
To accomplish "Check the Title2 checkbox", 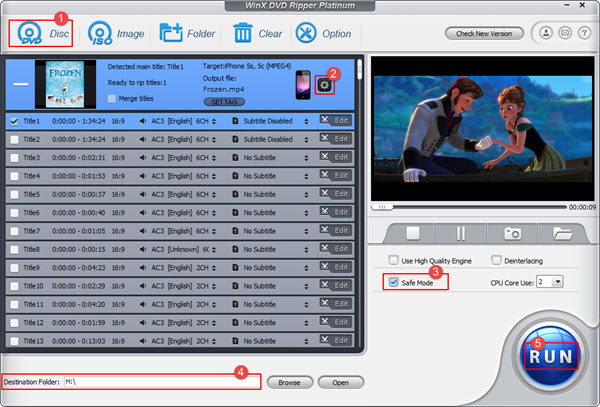I will [14, 140].
